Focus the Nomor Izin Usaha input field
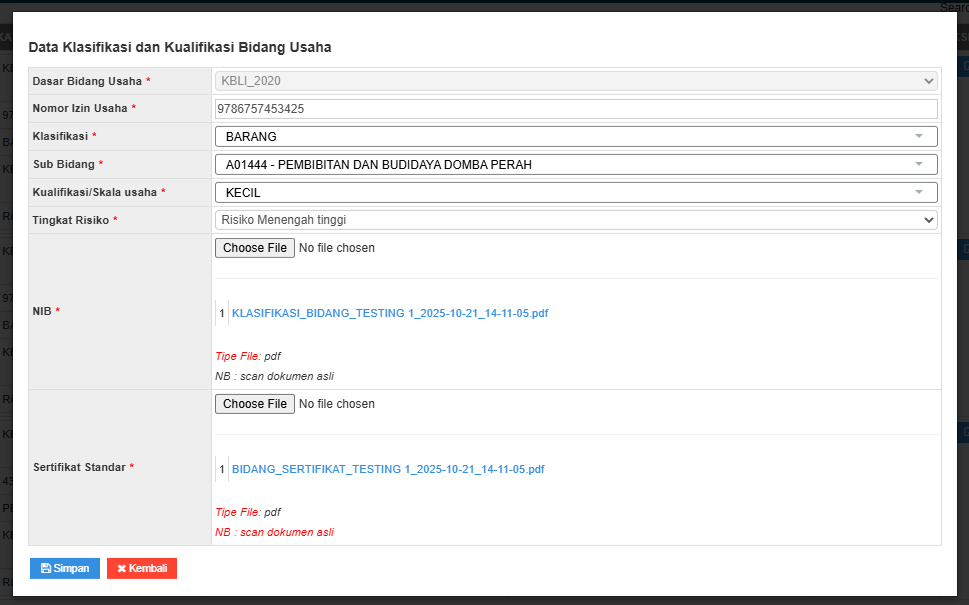 tap(575, 108)
